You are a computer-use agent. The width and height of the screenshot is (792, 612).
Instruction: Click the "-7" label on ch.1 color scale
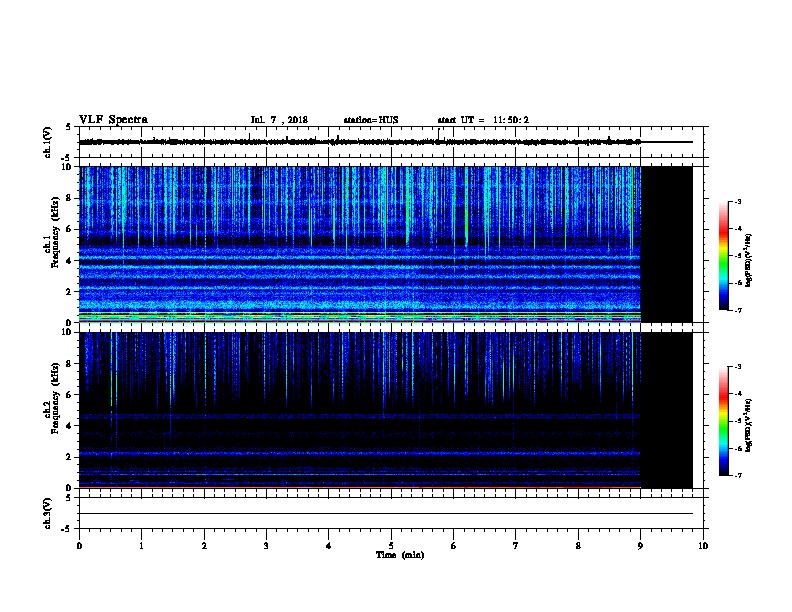(737, 310)
